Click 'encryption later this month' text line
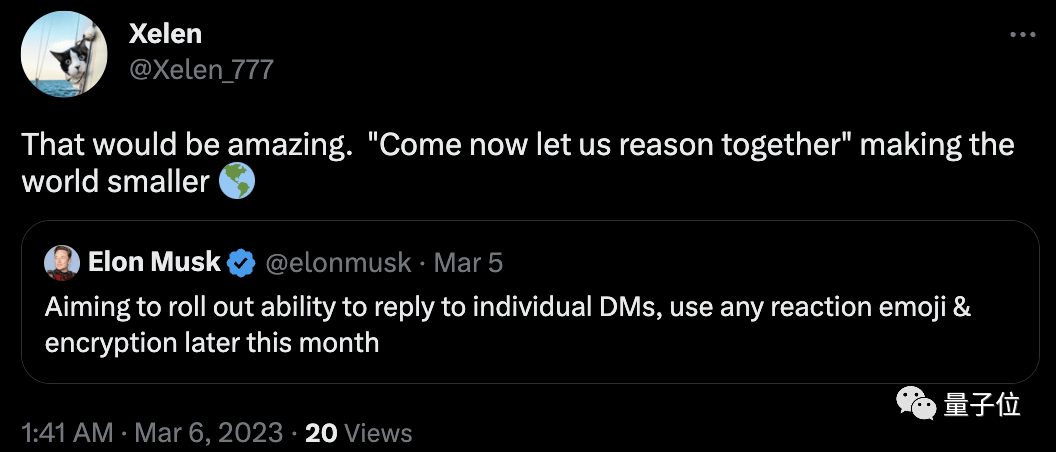 coord(212,343)
